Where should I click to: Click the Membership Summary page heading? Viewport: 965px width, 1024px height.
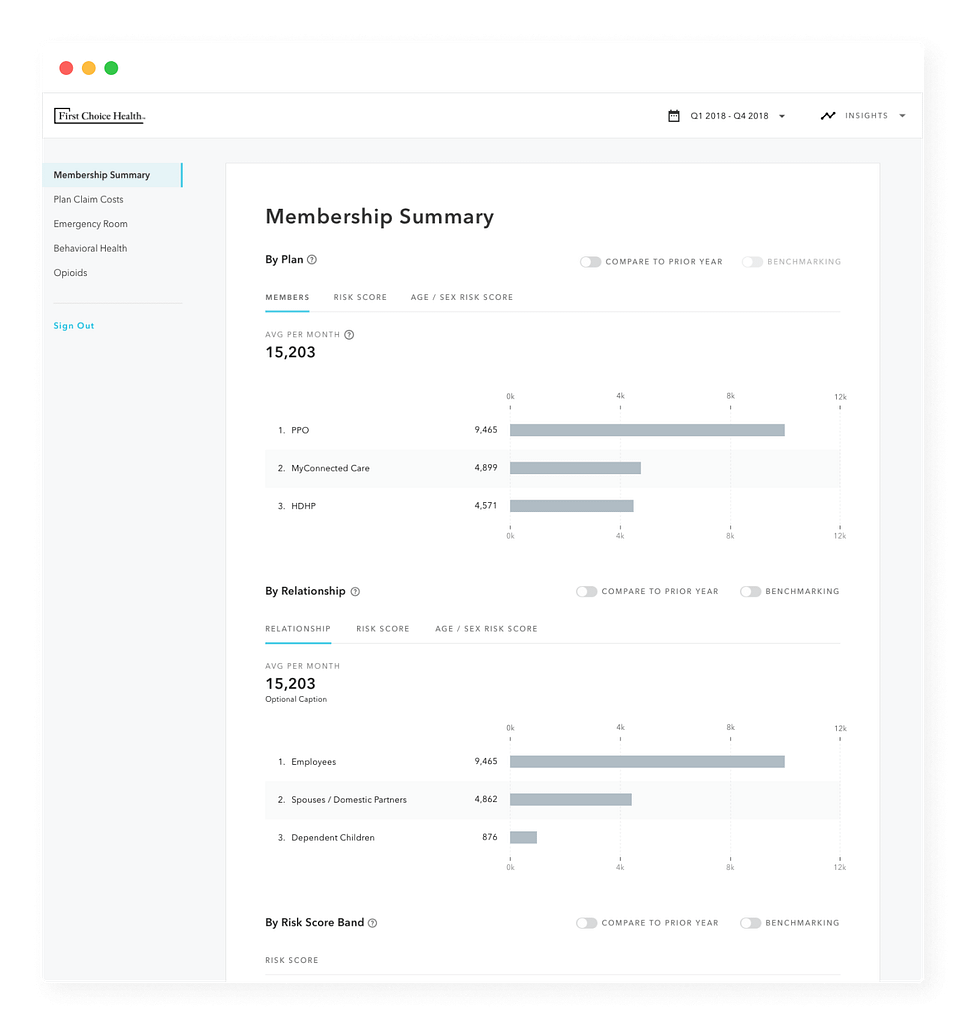pyautogui.click(x=379, y=216)
